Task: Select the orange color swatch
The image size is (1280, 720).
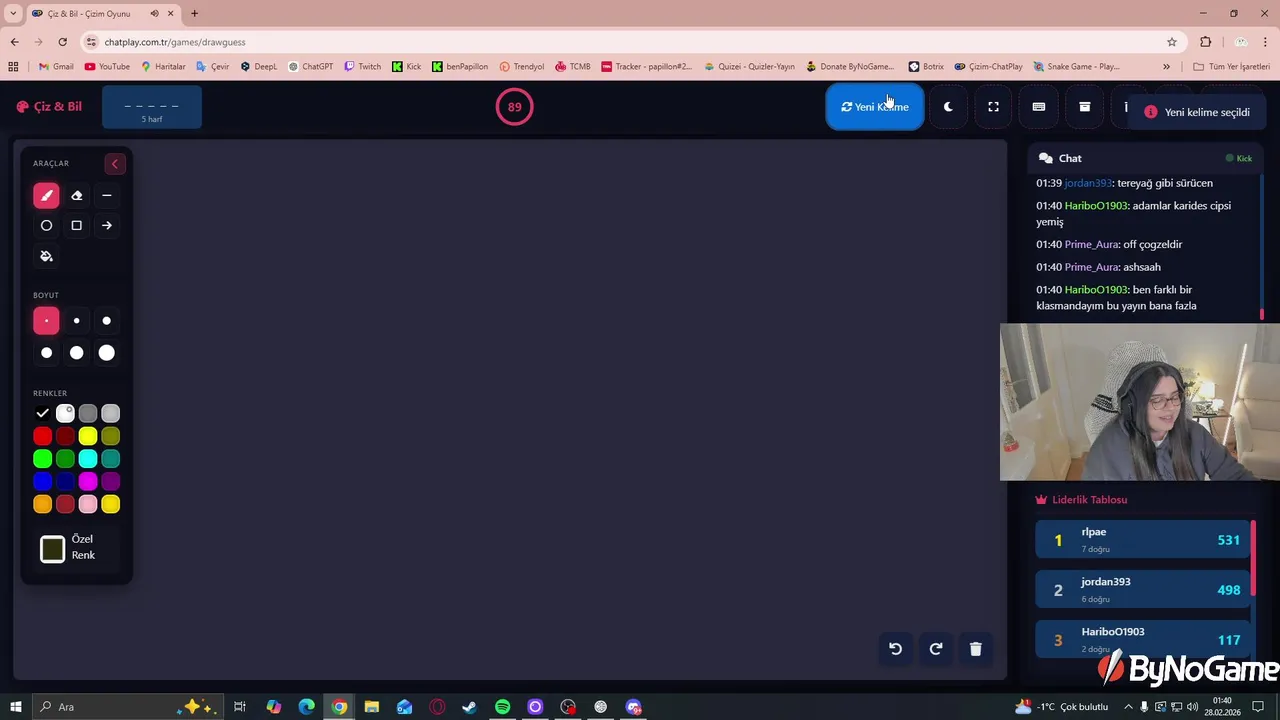Action: click(42, 505)
